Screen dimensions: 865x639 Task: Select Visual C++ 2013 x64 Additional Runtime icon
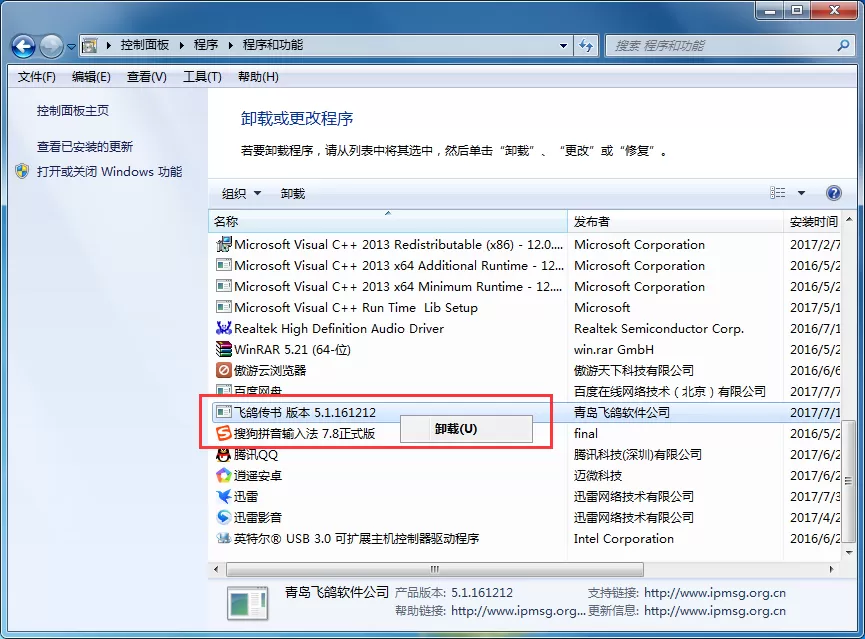(x=223, y=265)
